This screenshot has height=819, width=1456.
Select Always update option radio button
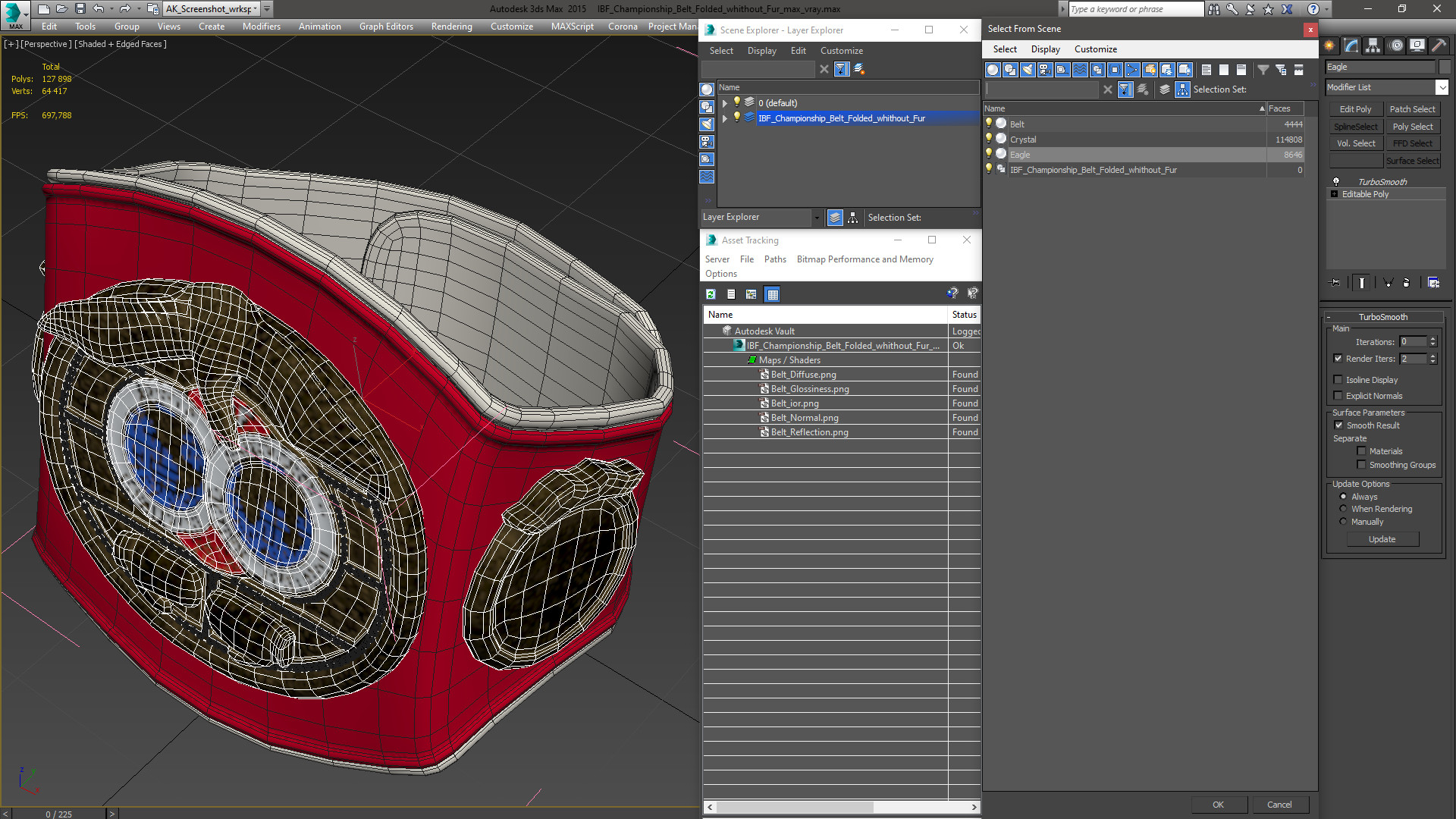(1343, 497)
